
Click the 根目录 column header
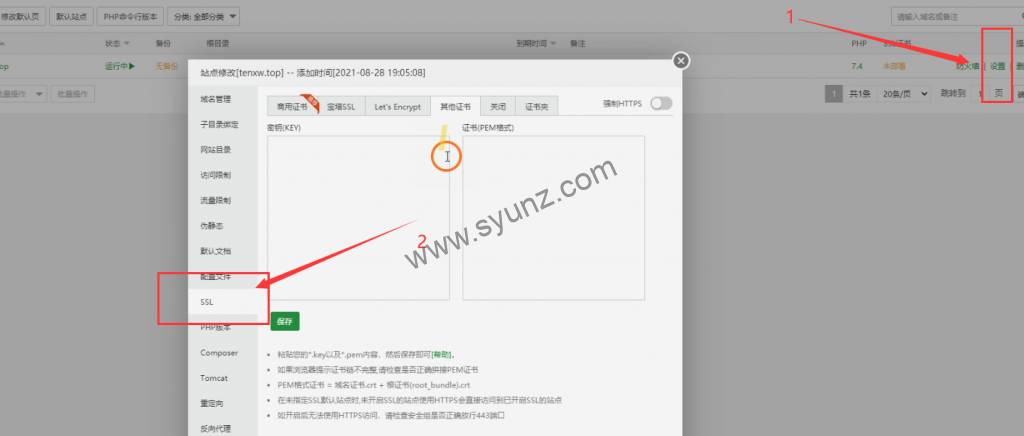tap(217, 44)
